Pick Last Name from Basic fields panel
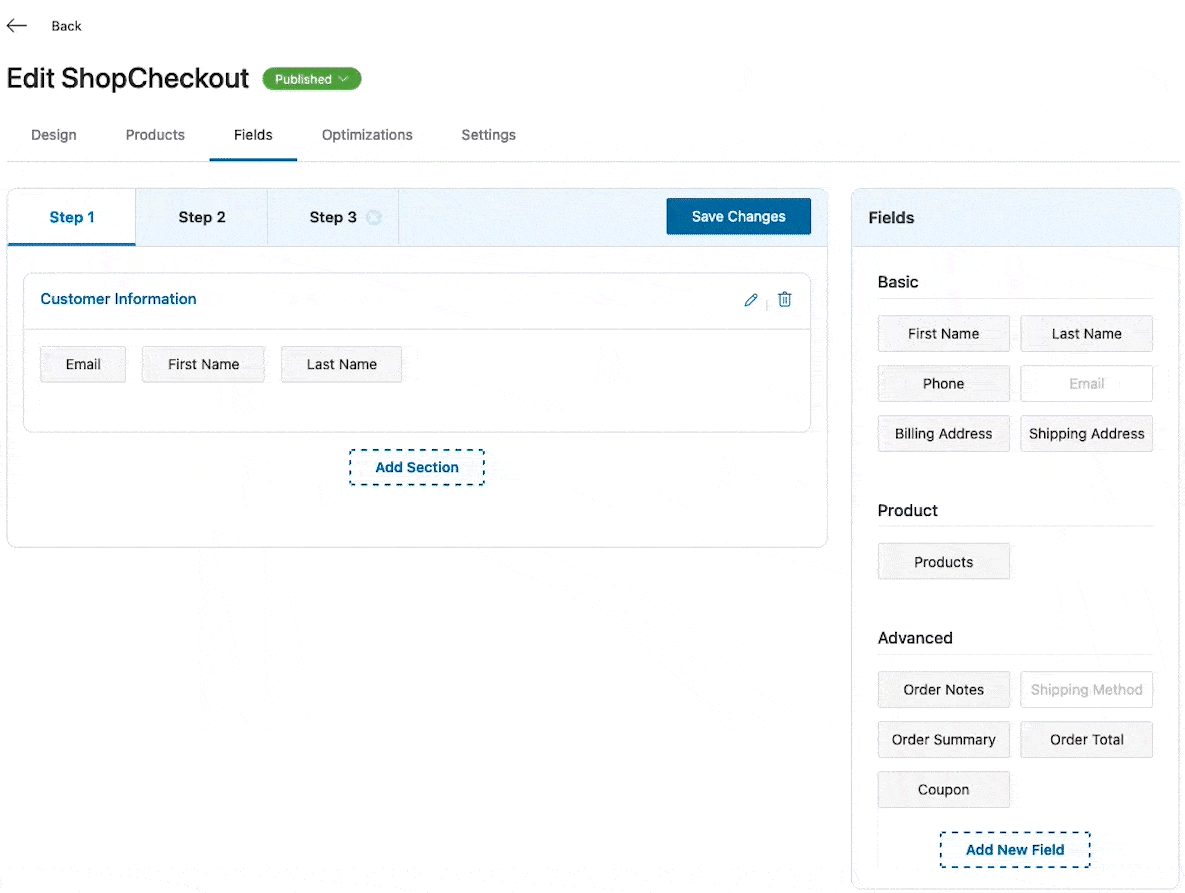1185x893 pixels. coord(1086,333)
